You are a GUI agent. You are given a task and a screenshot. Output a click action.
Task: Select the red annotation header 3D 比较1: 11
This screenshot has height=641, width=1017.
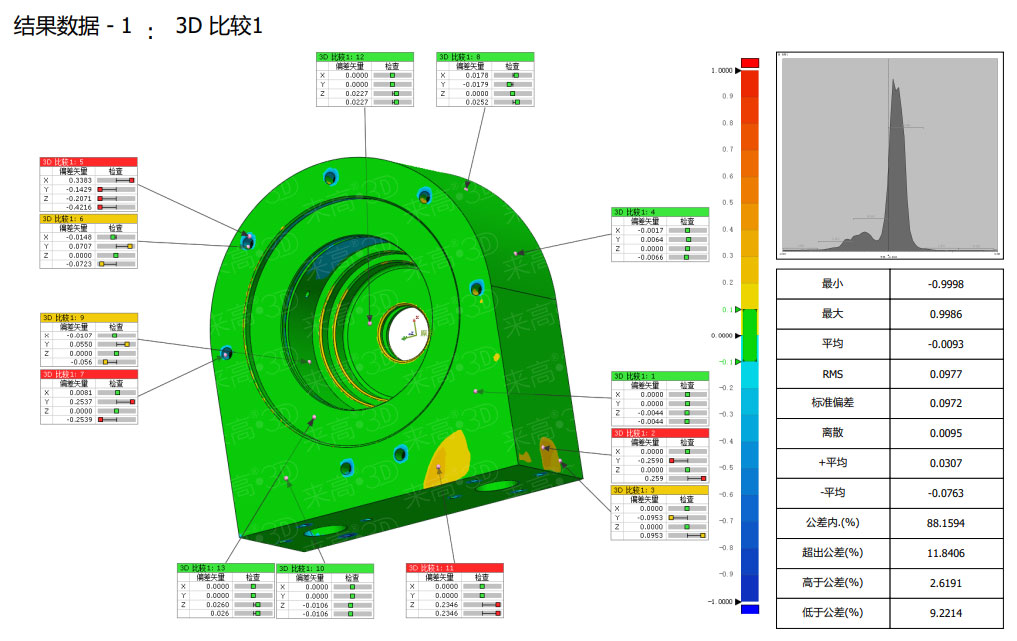[x=454, y=568]
